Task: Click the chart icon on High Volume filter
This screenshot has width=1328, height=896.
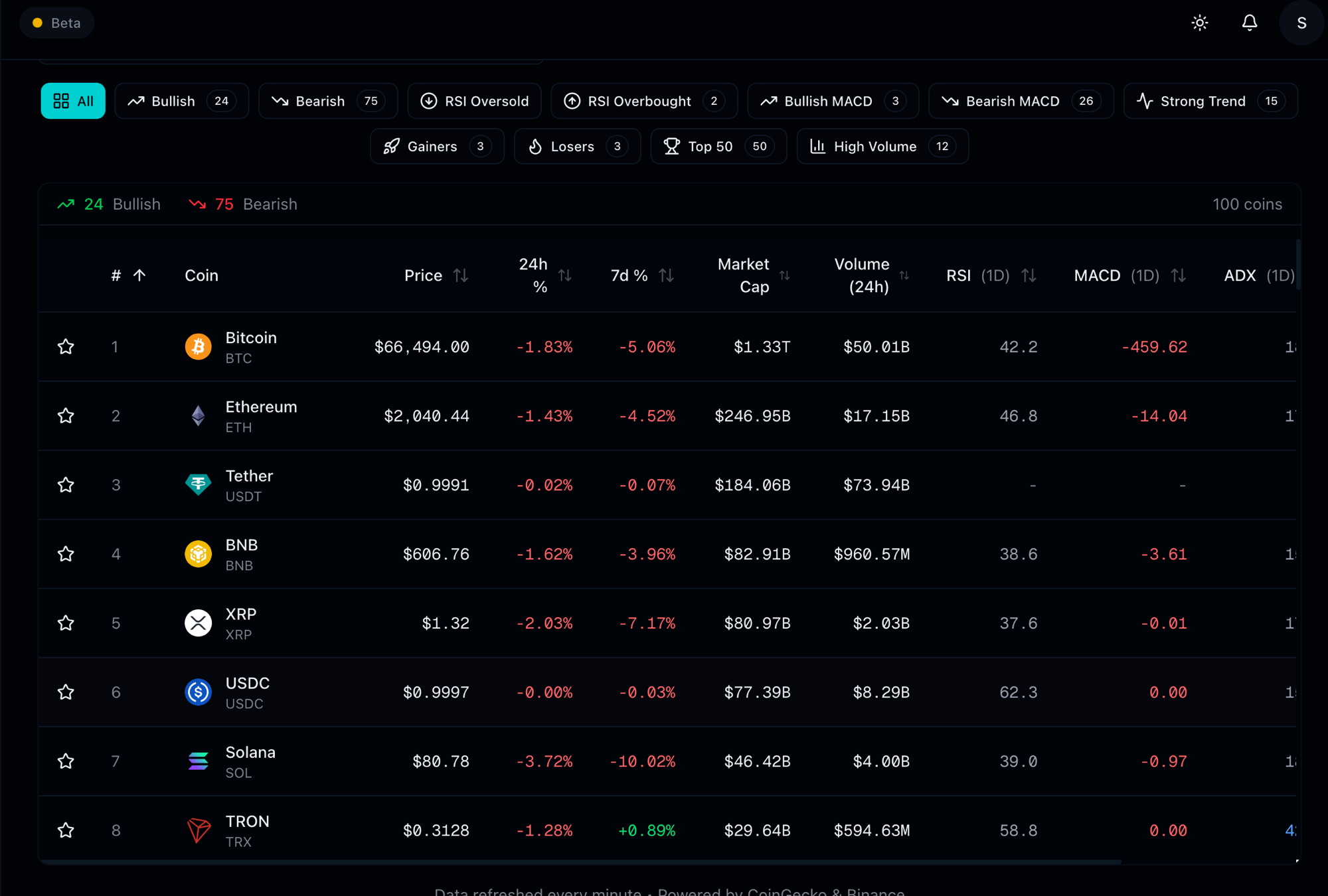Action: pyautogui.click(x=818, y=146)
